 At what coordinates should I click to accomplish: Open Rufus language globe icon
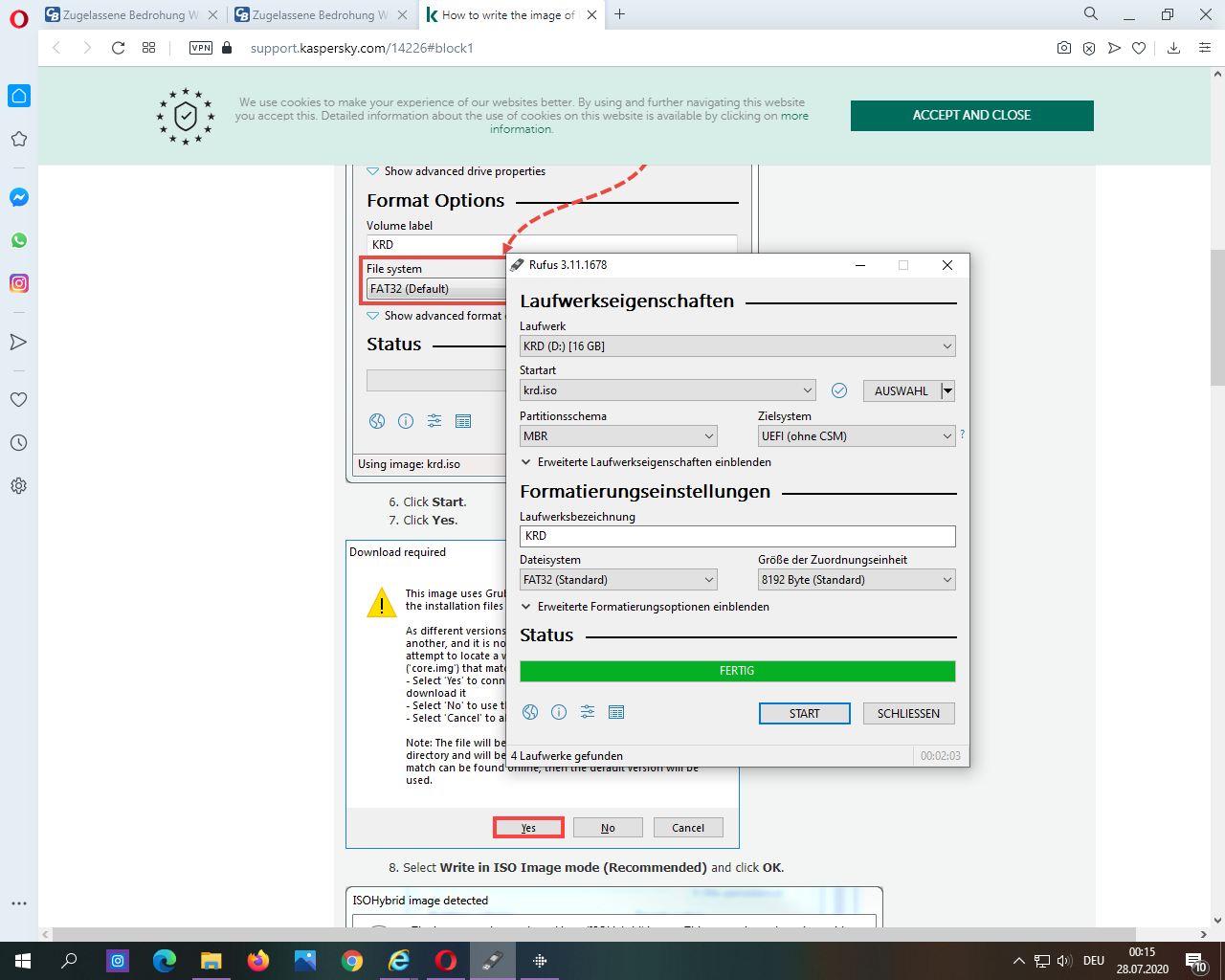coord(530,712)
